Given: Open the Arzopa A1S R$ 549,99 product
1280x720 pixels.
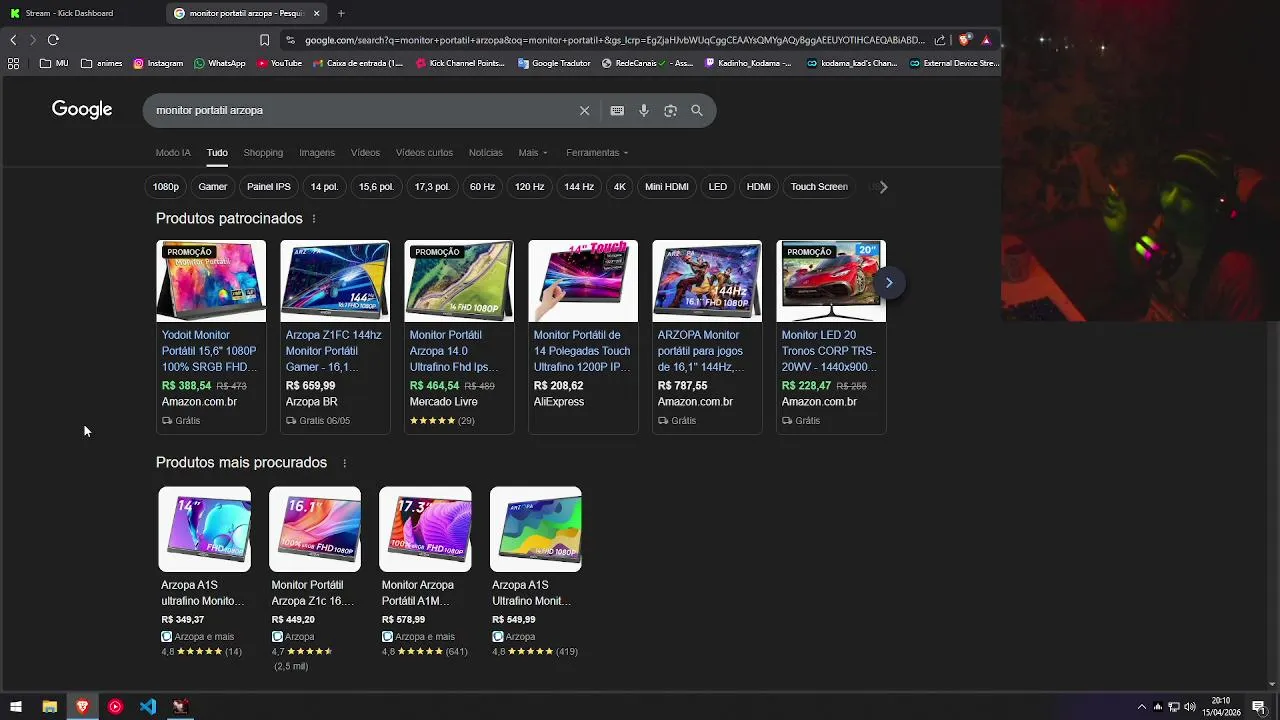Looking at the screenshot, I should coord(536,572).
